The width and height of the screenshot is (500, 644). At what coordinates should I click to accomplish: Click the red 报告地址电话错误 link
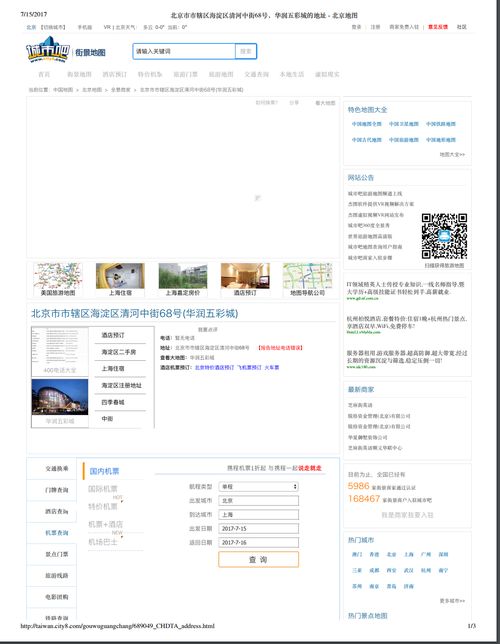tap(281, 348)
